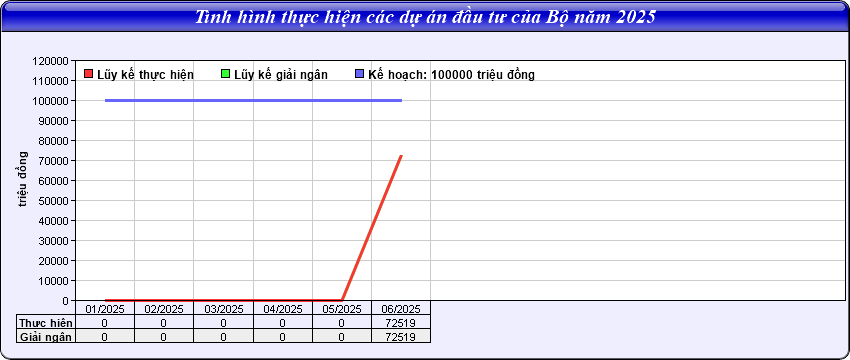Screen dimensions: 850x360
Task: Click the blue plan line at 100000
Action: tap(253, 100)
